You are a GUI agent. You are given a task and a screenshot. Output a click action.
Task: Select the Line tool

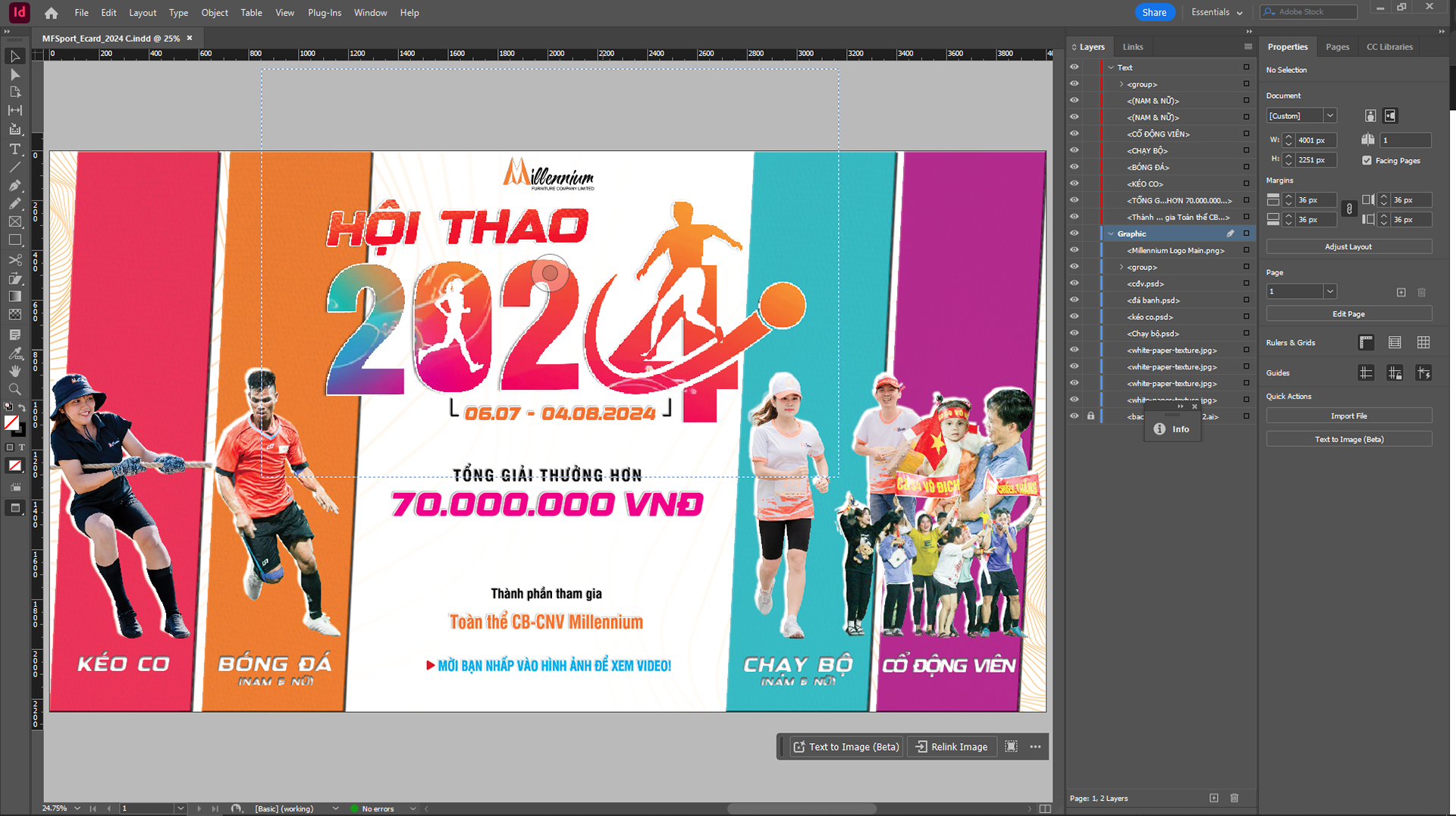tap(14, 167)
